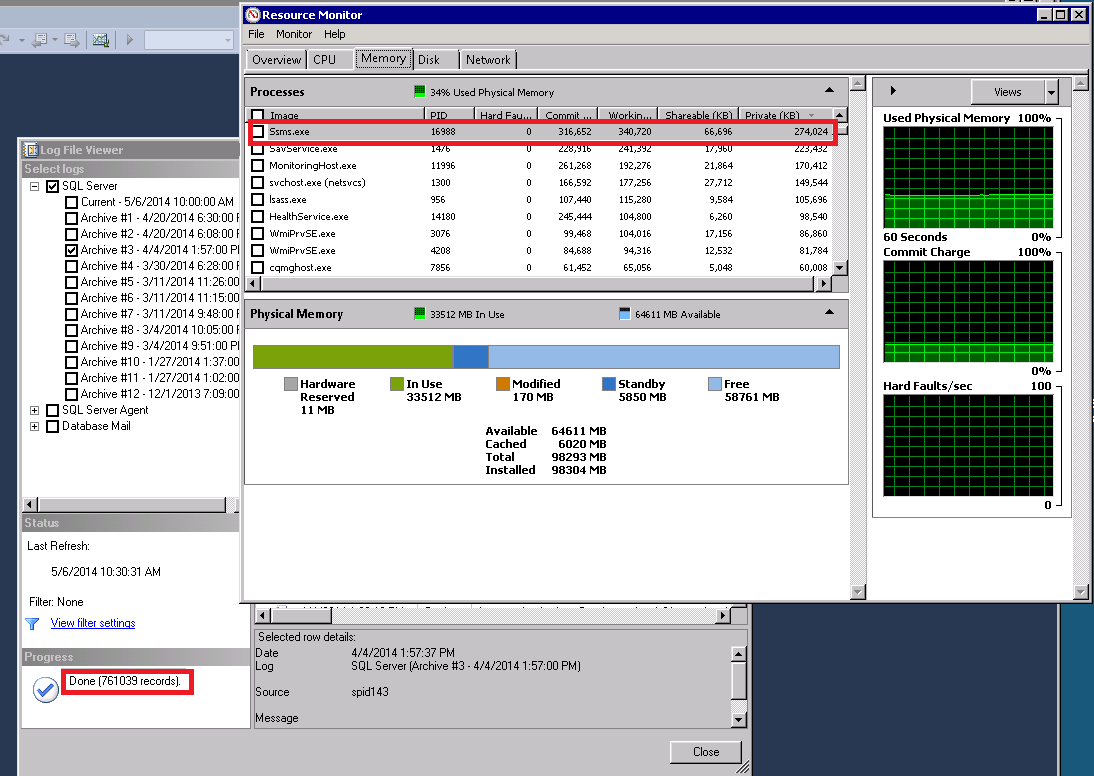
Task: Uncheck the SQL Server logs checkbox
Action: pos(52,186)
